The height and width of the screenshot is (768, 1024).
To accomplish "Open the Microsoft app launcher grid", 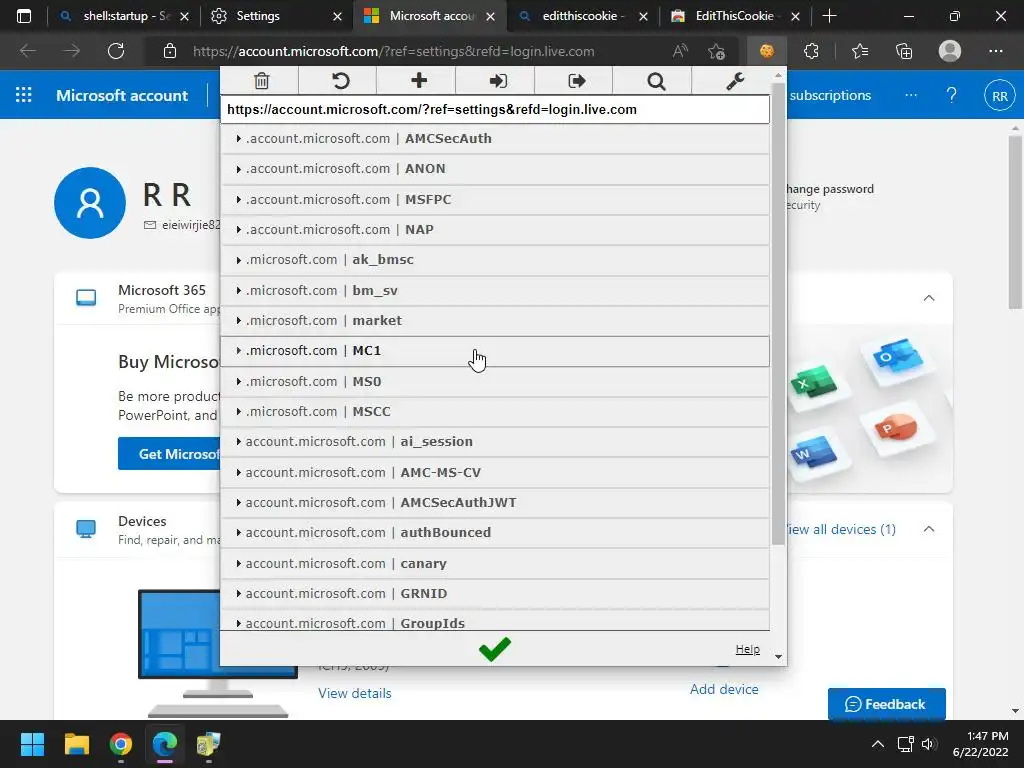I will (x=24, y=95).
